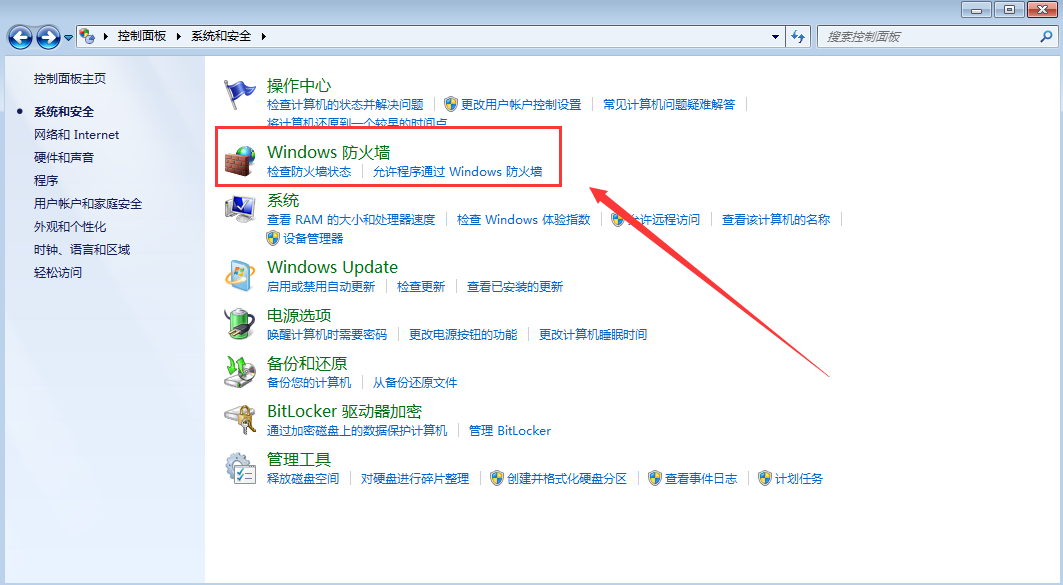Click the shield icon before 计划任务
Screen dimensions: 1063x585
pos(765,478)
